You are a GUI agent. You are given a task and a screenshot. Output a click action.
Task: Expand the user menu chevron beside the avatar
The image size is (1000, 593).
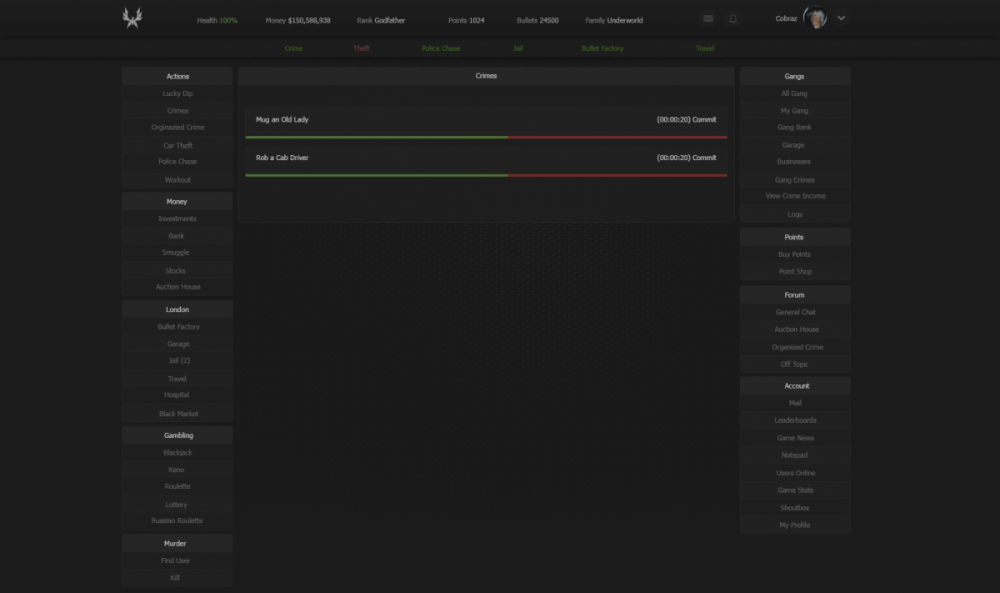[x=841, y=18]
